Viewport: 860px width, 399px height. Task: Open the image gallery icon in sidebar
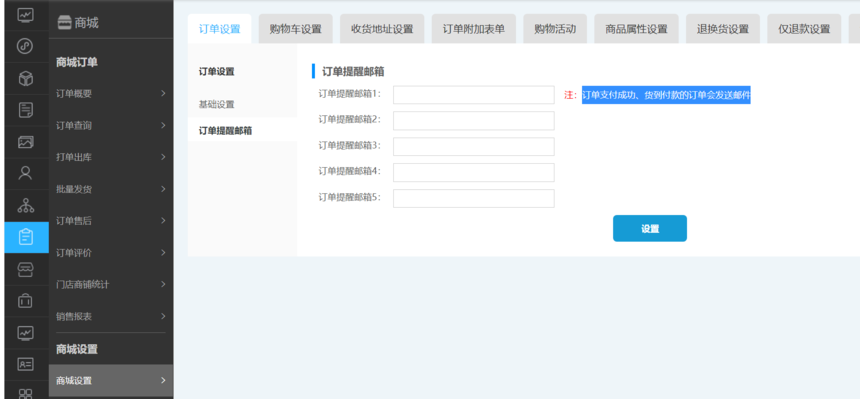click(x=26, y=142)
